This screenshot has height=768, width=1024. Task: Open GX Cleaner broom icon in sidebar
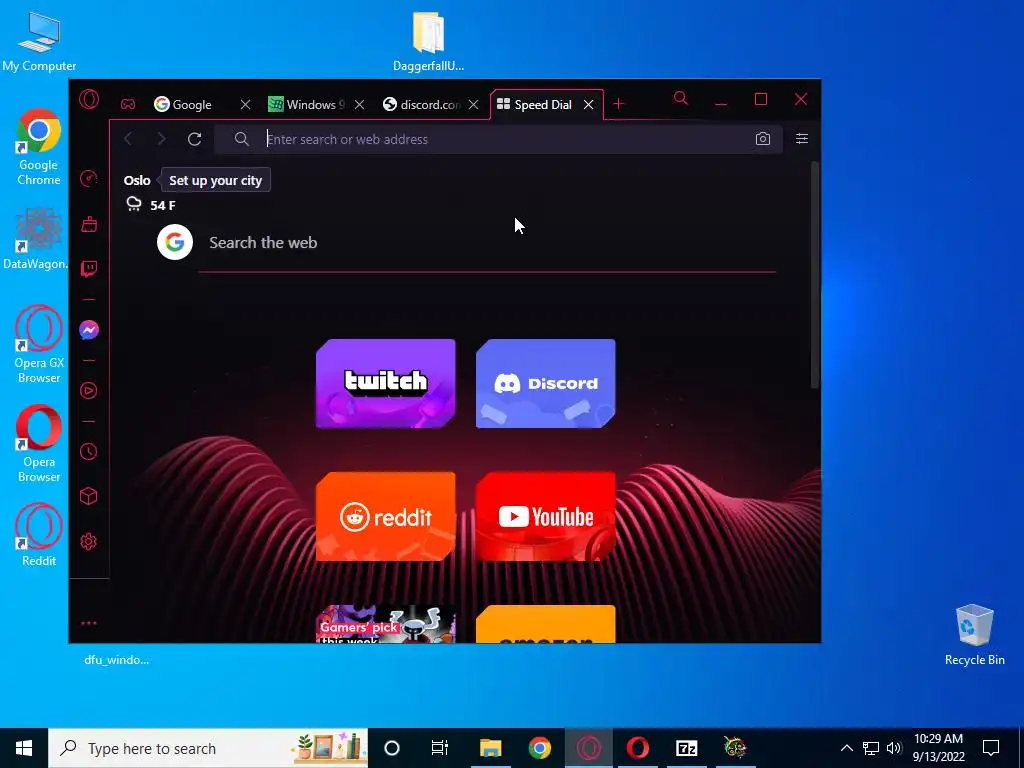[x=89, y=224]
